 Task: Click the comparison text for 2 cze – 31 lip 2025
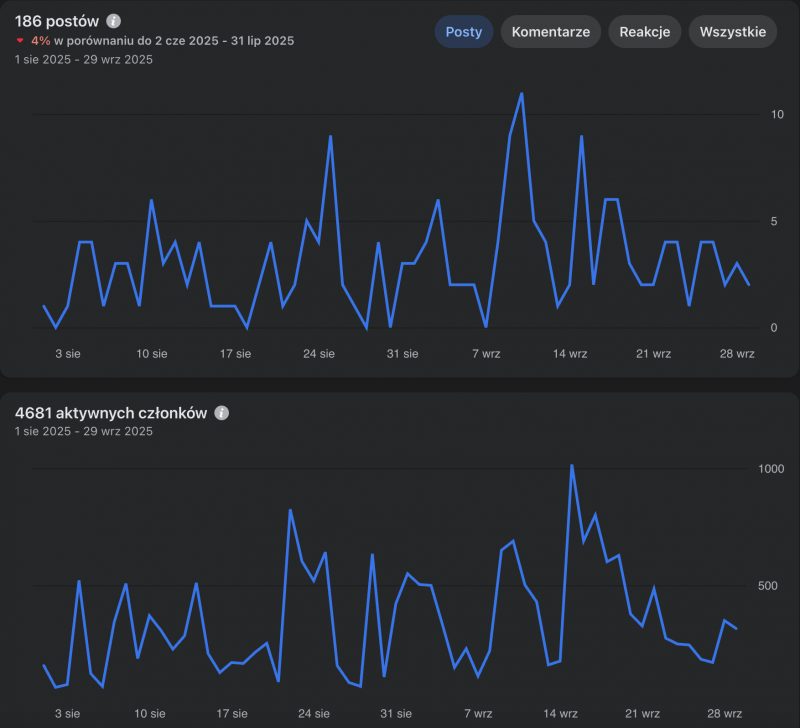tap(174, 41)
